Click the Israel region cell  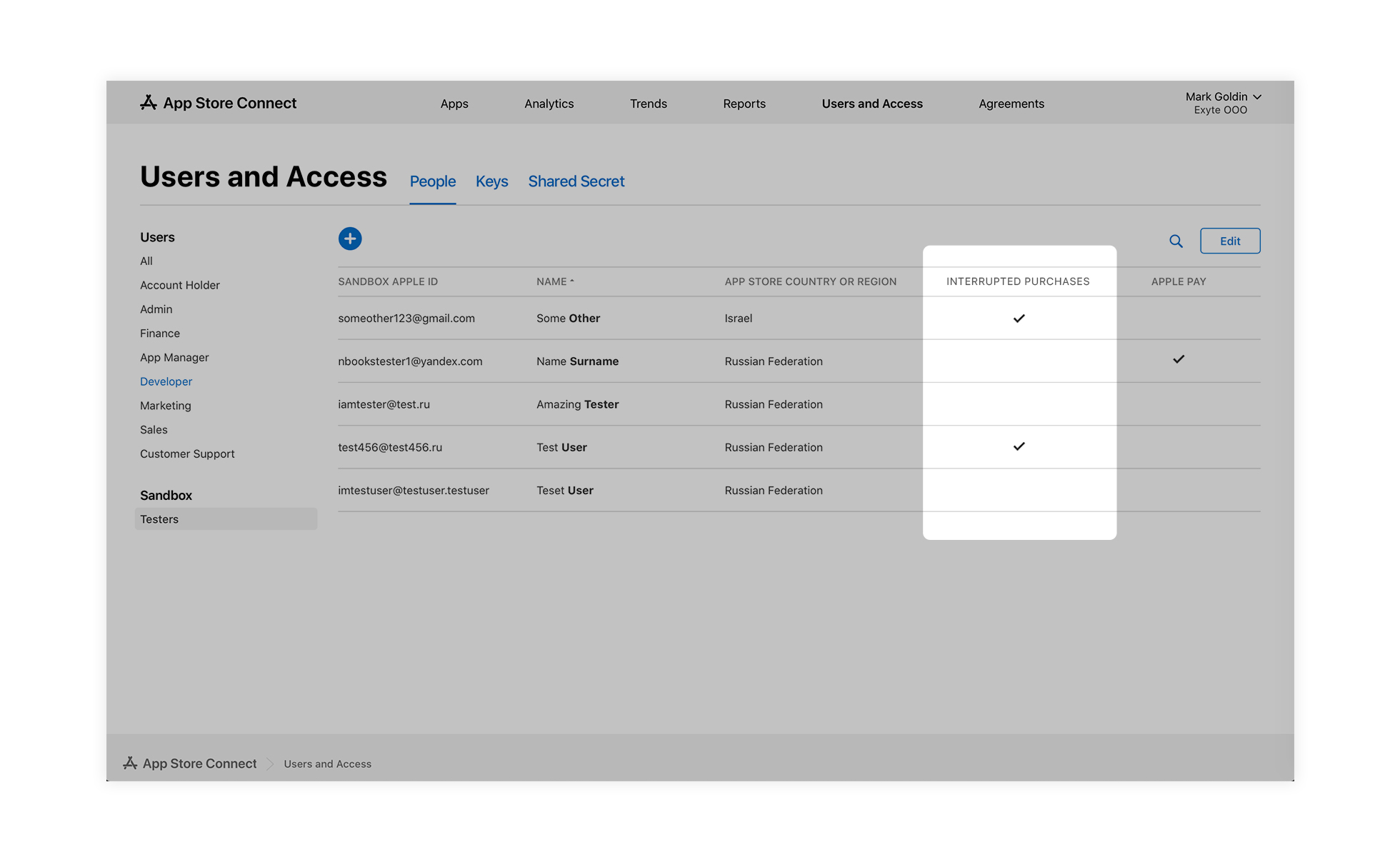(x=739, y=319)
